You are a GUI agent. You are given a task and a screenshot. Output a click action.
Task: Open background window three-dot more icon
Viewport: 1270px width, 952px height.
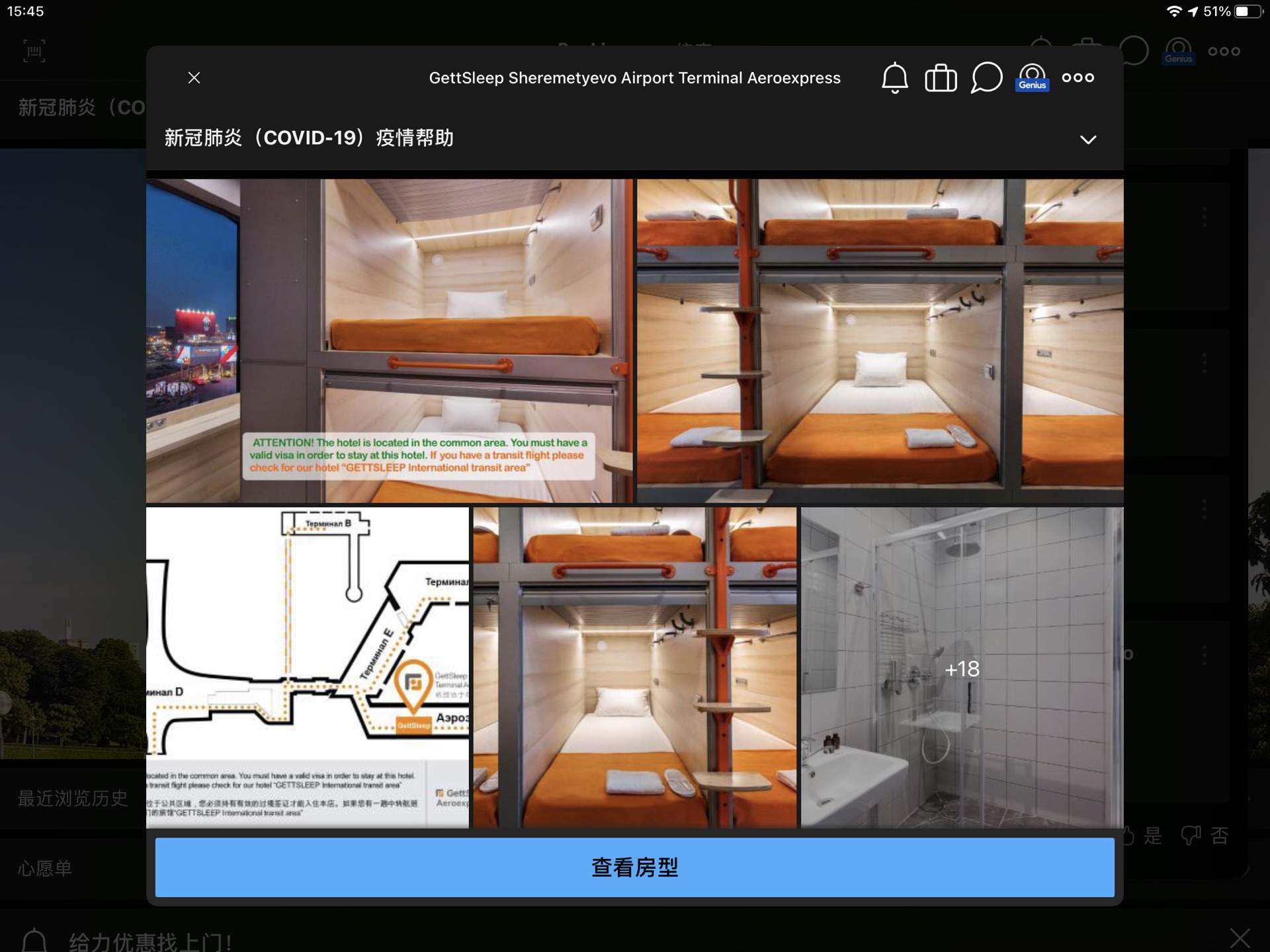[x=1224, y=51]
